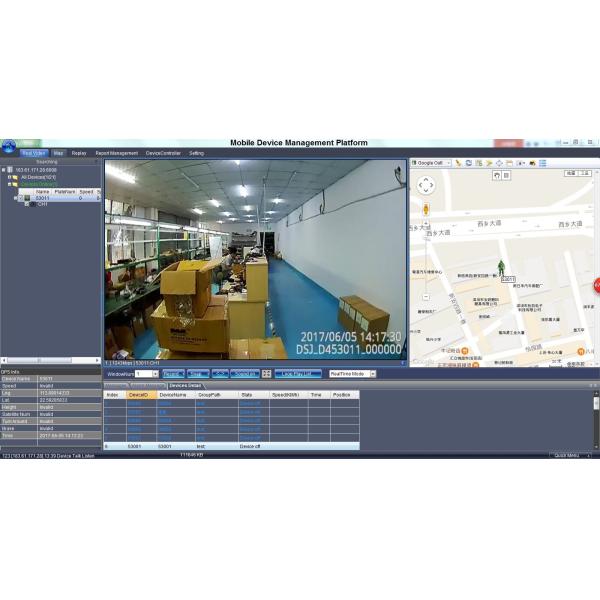This screenshot has height=600, width=600.
Task: Open the small dropdown tool on map toolbar
Action: 521,163
